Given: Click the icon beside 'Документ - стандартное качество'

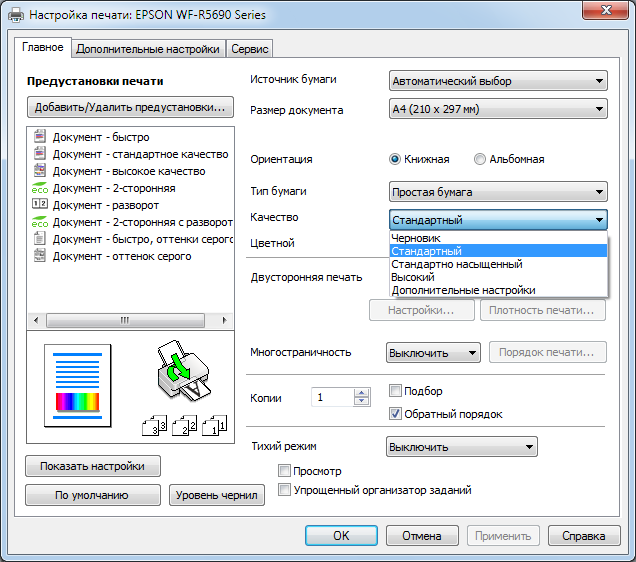Looking at the screenshot, I should (39, 153).
